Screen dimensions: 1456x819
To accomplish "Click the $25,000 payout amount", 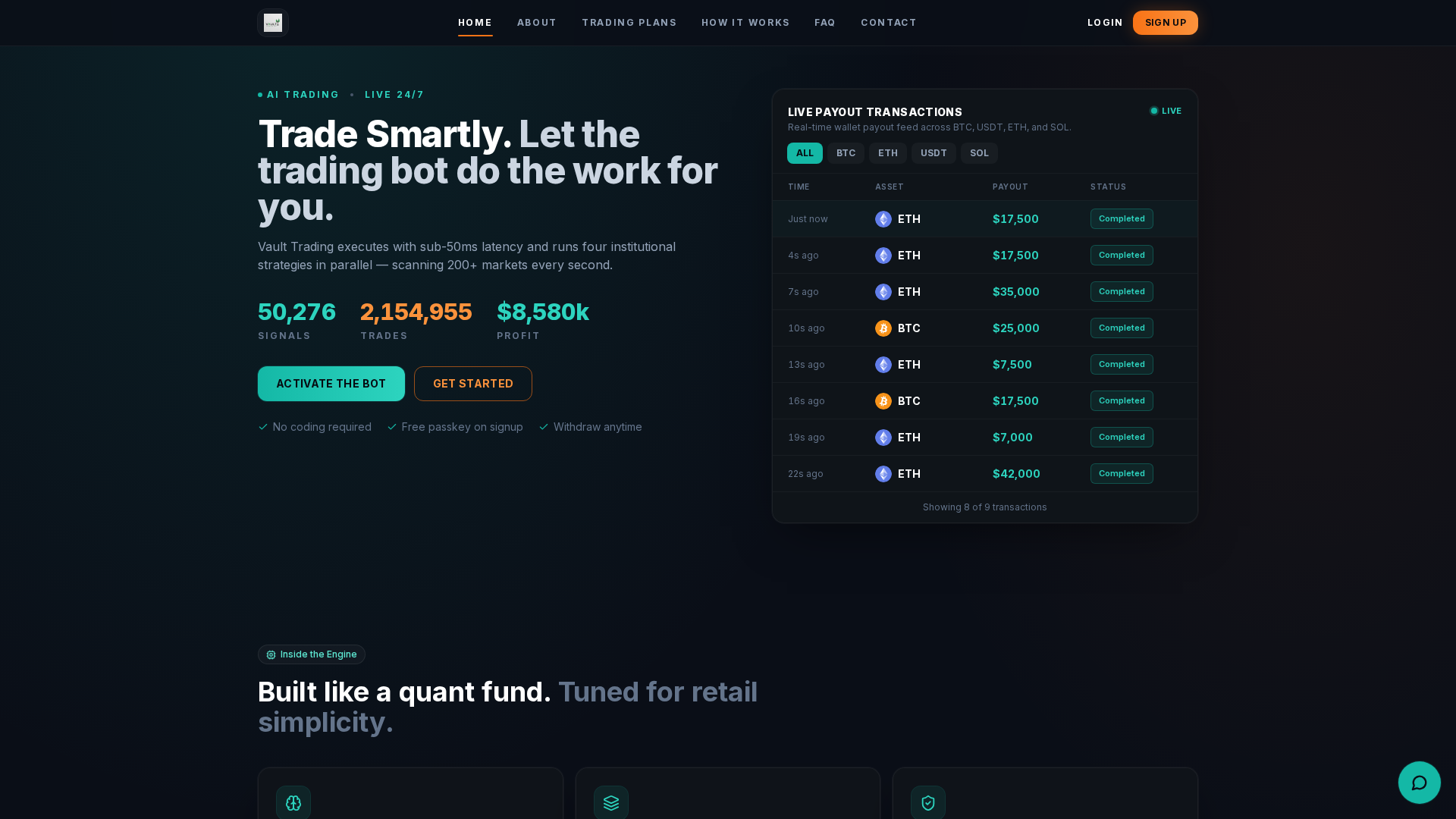I will tap(1016, 328).
